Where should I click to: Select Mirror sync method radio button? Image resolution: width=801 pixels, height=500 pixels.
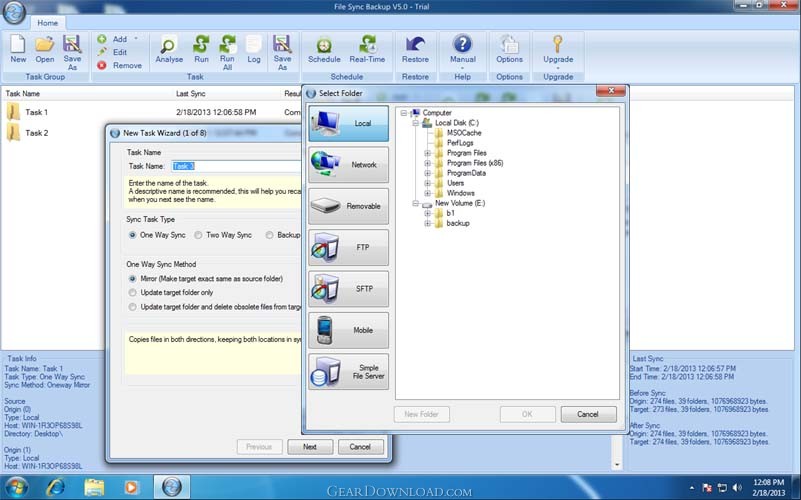click(x=133, y=279)
